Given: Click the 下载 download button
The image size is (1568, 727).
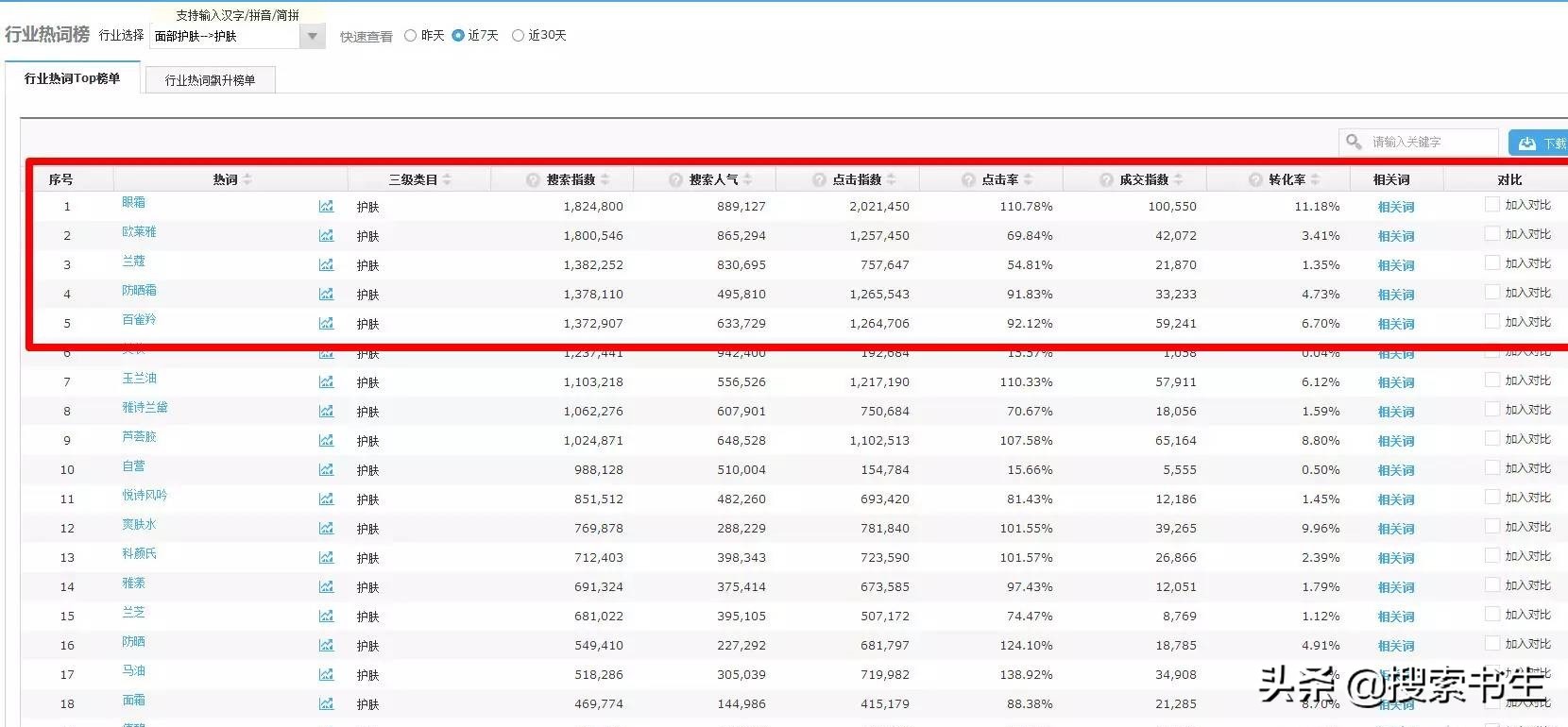Looking at the screenshot, I should (x=1539, y=143).
